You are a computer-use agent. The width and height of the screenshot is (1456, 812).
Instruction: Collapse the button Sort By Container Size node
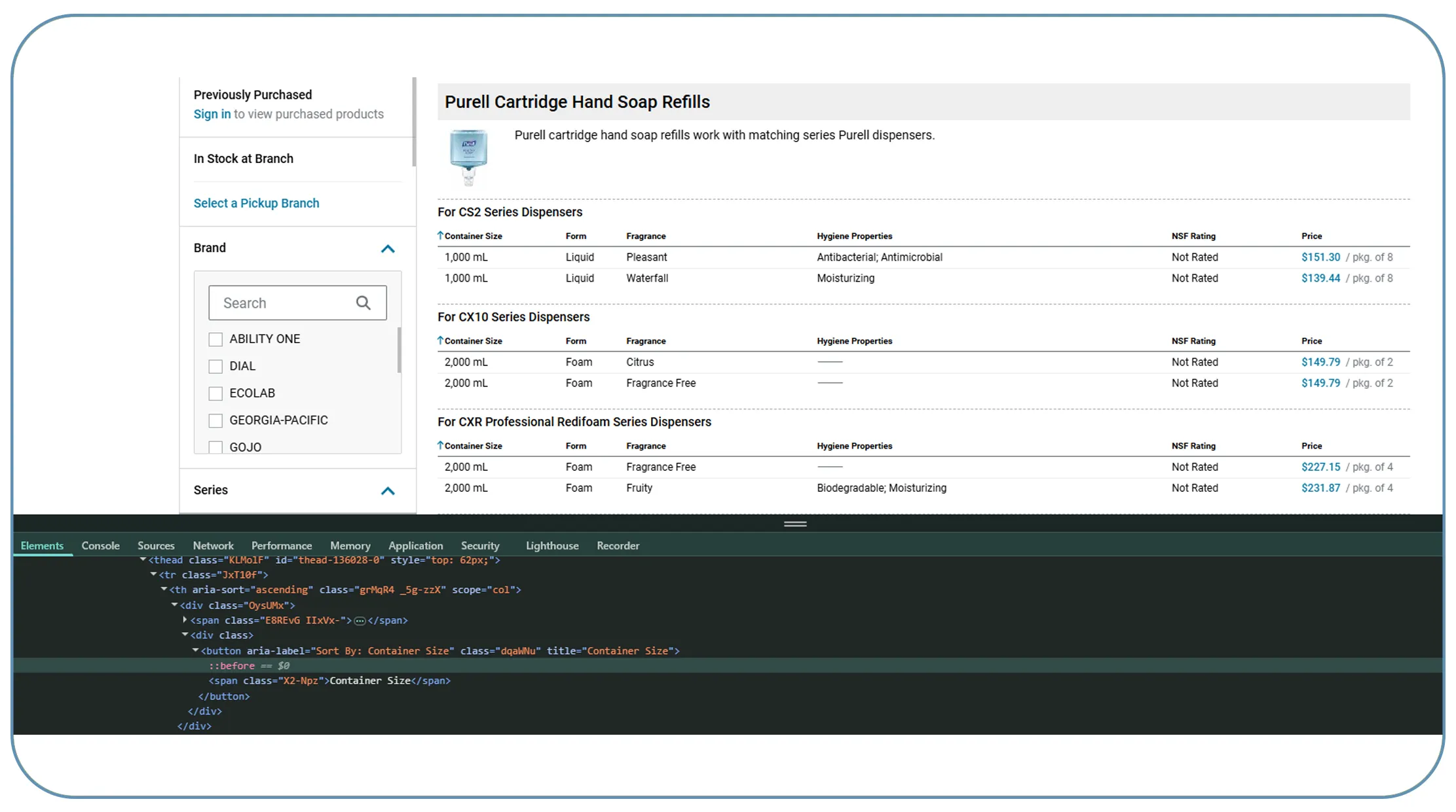pyautogui.click(x=195, y=650)
